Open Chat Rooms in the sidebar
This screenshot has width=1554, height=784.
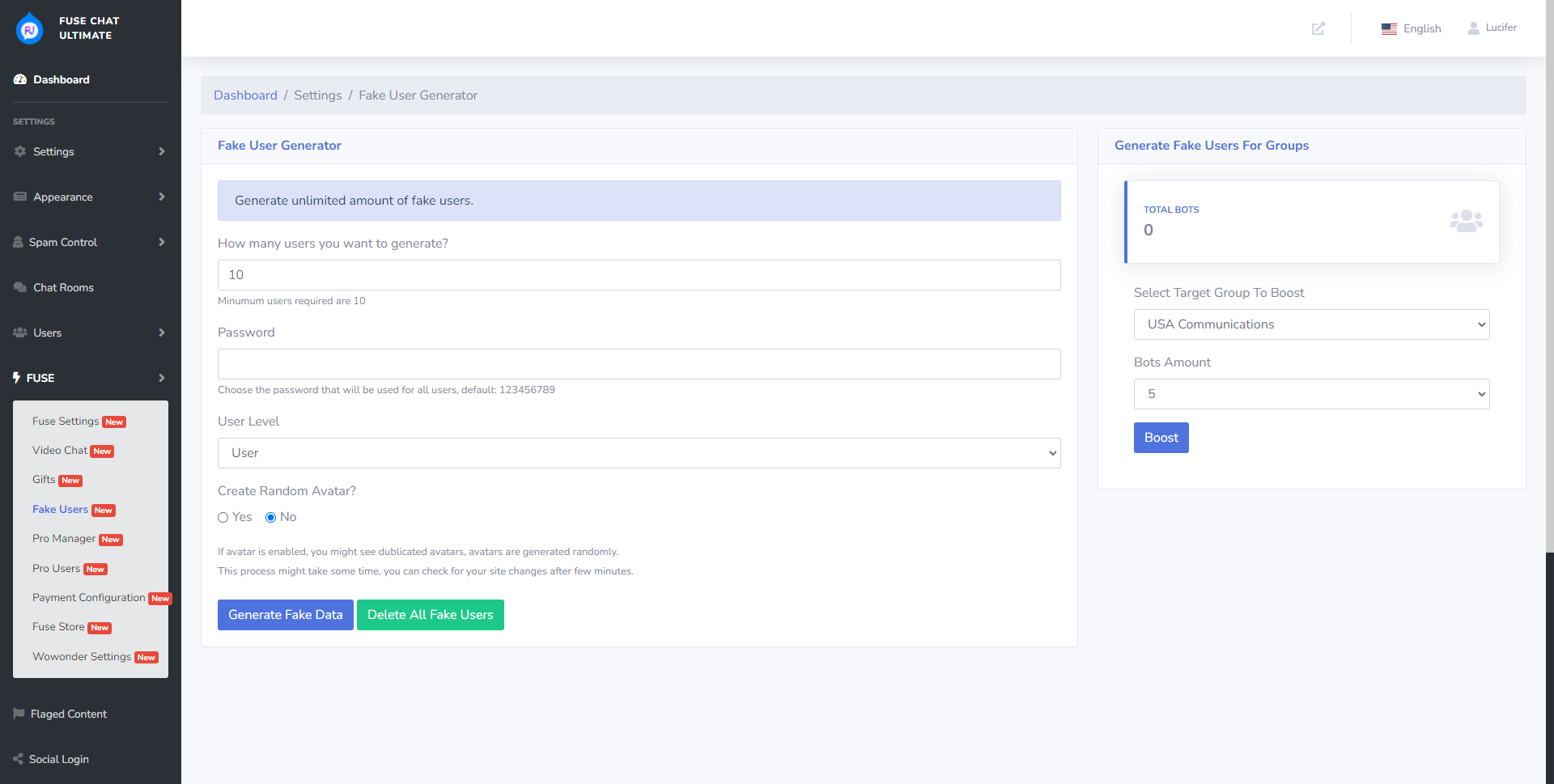click(x=53, y=287)
